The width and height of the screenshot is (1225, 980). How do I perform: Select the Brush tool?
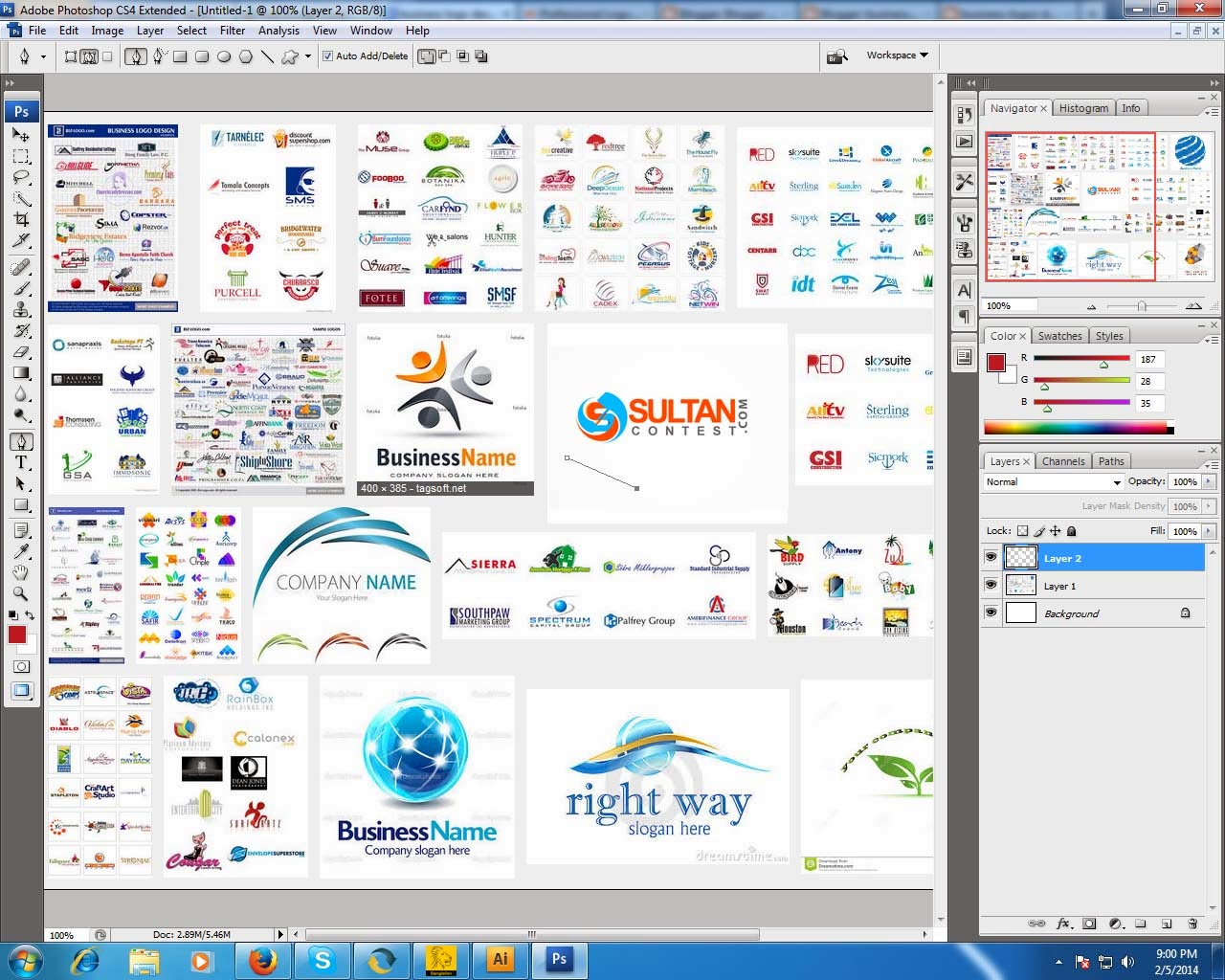pos(21,288)
